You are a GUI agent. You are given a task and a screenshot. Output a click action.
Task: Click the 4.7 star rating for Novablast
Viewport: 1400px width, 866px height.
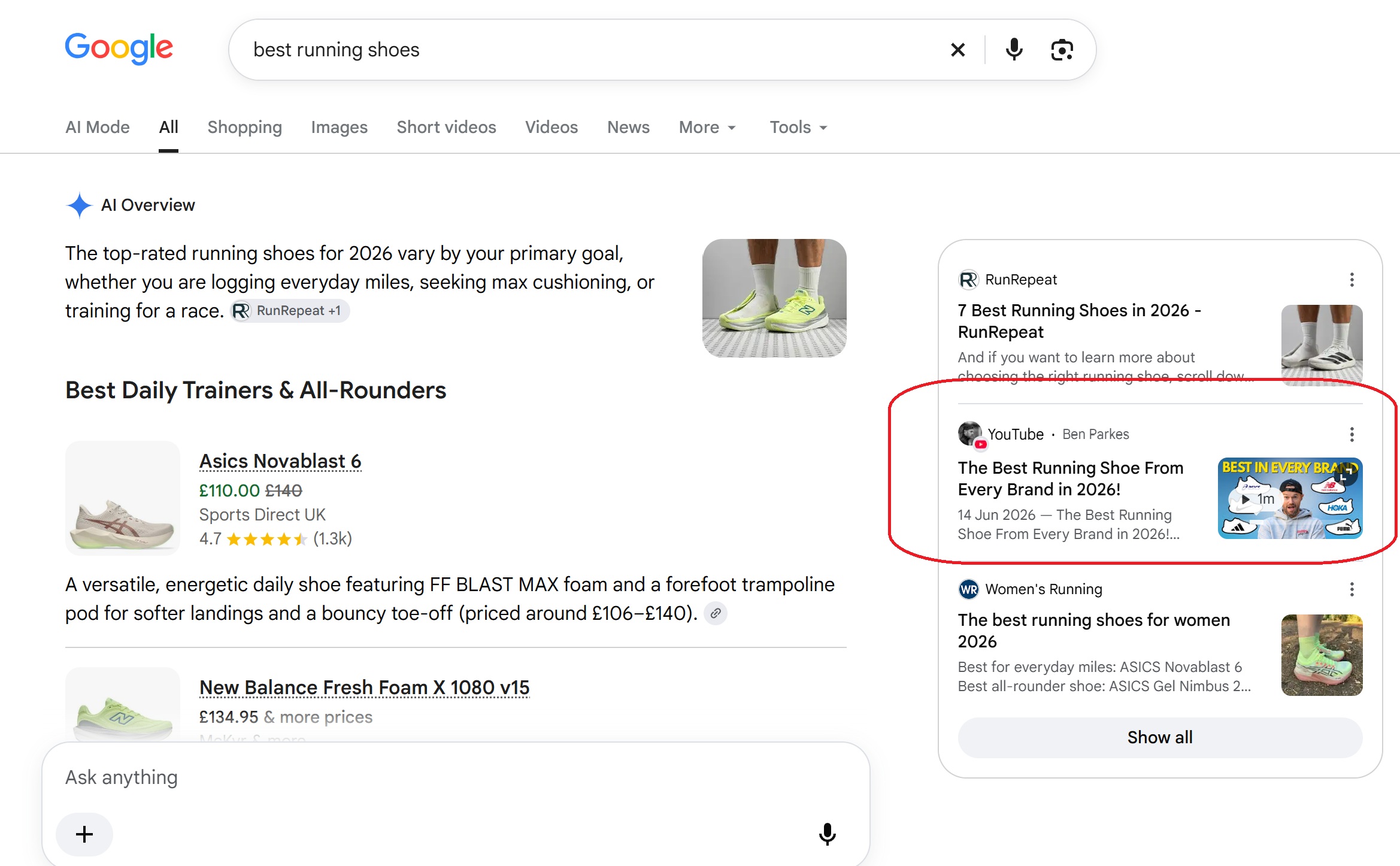[x=275, y=539]
